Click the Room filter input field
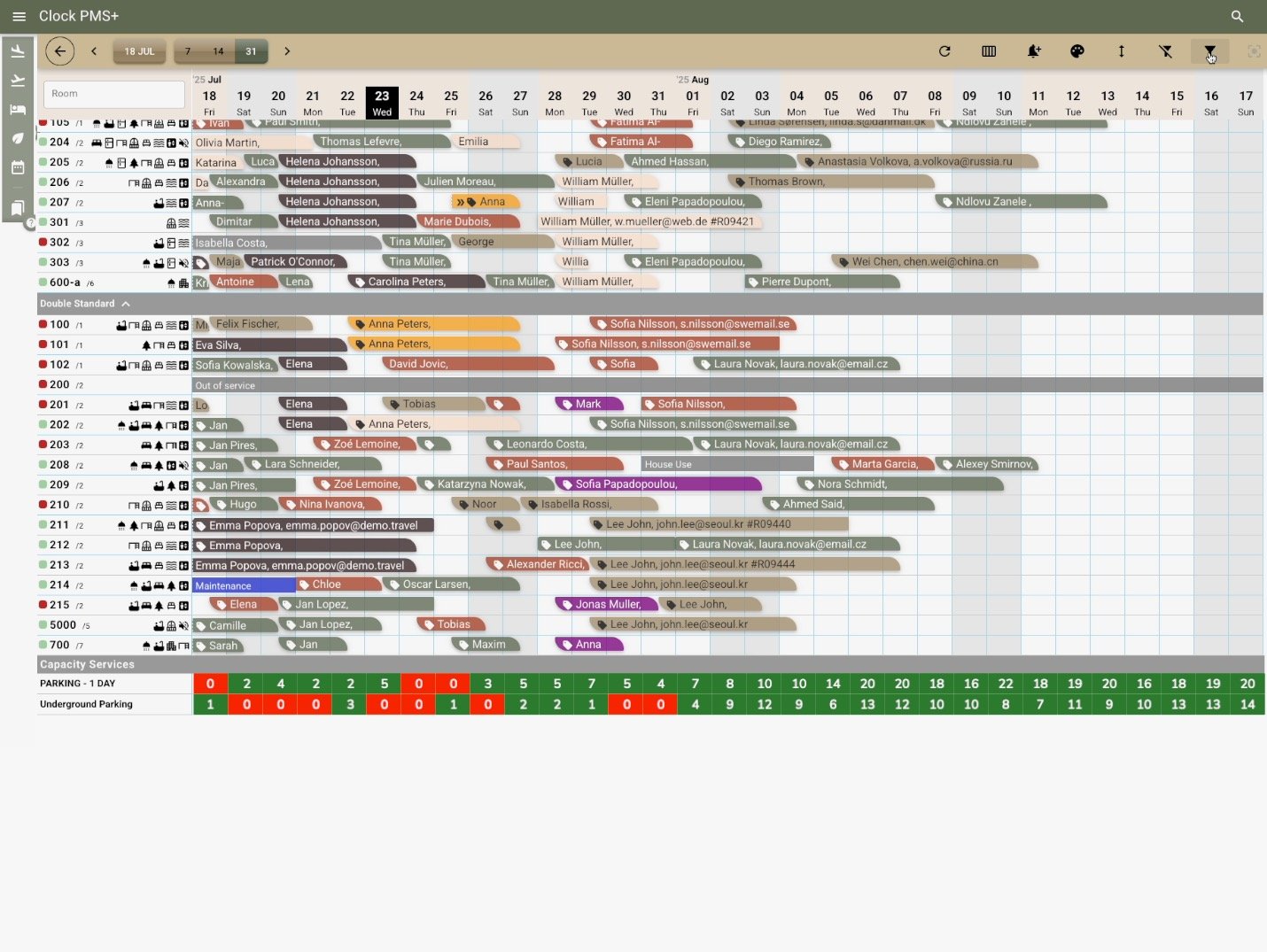1267x952 pixels. coord(114,94)
